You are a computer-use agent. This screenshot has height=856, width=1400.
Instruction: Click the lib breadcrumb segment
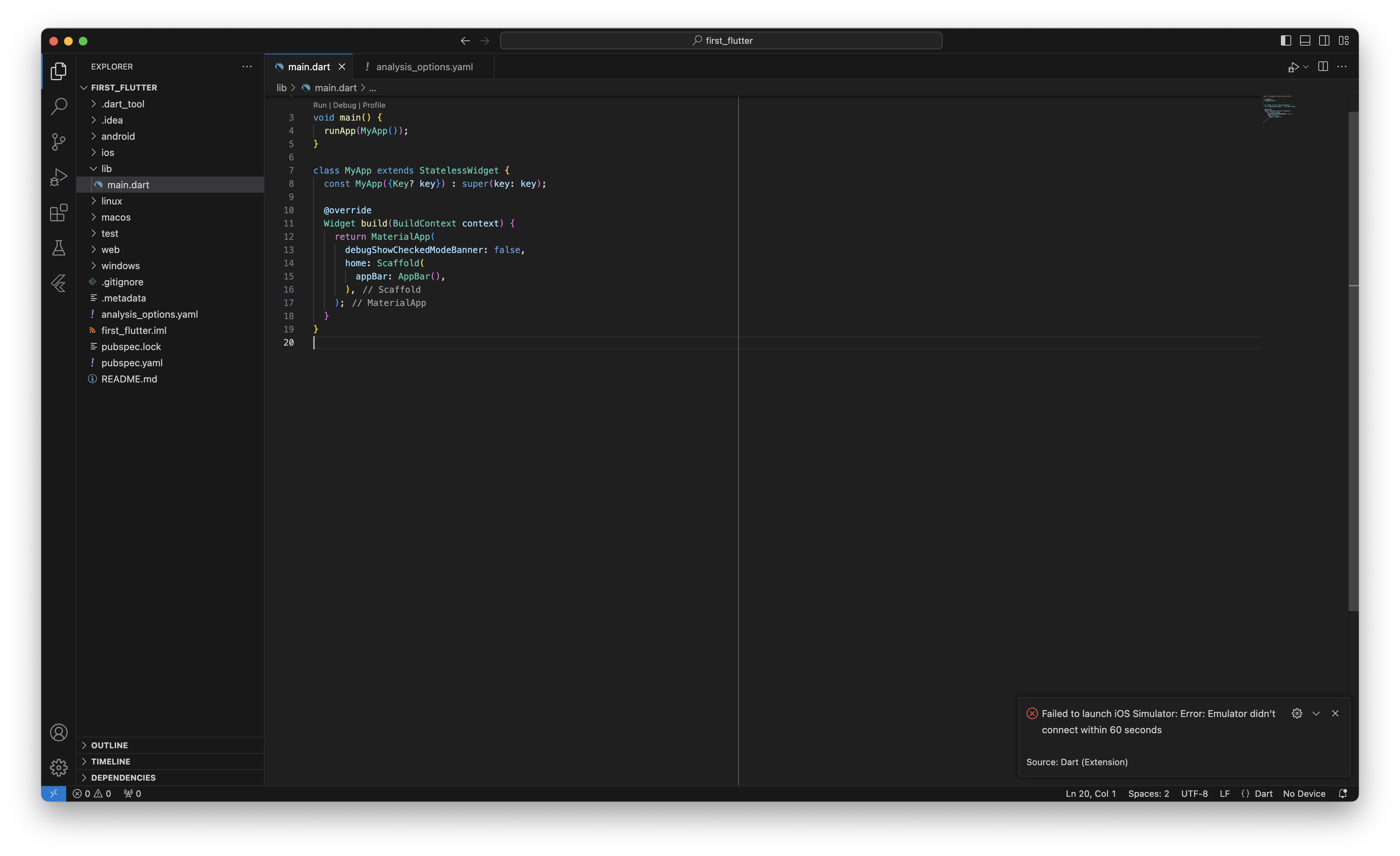click(x=281, y=88)
